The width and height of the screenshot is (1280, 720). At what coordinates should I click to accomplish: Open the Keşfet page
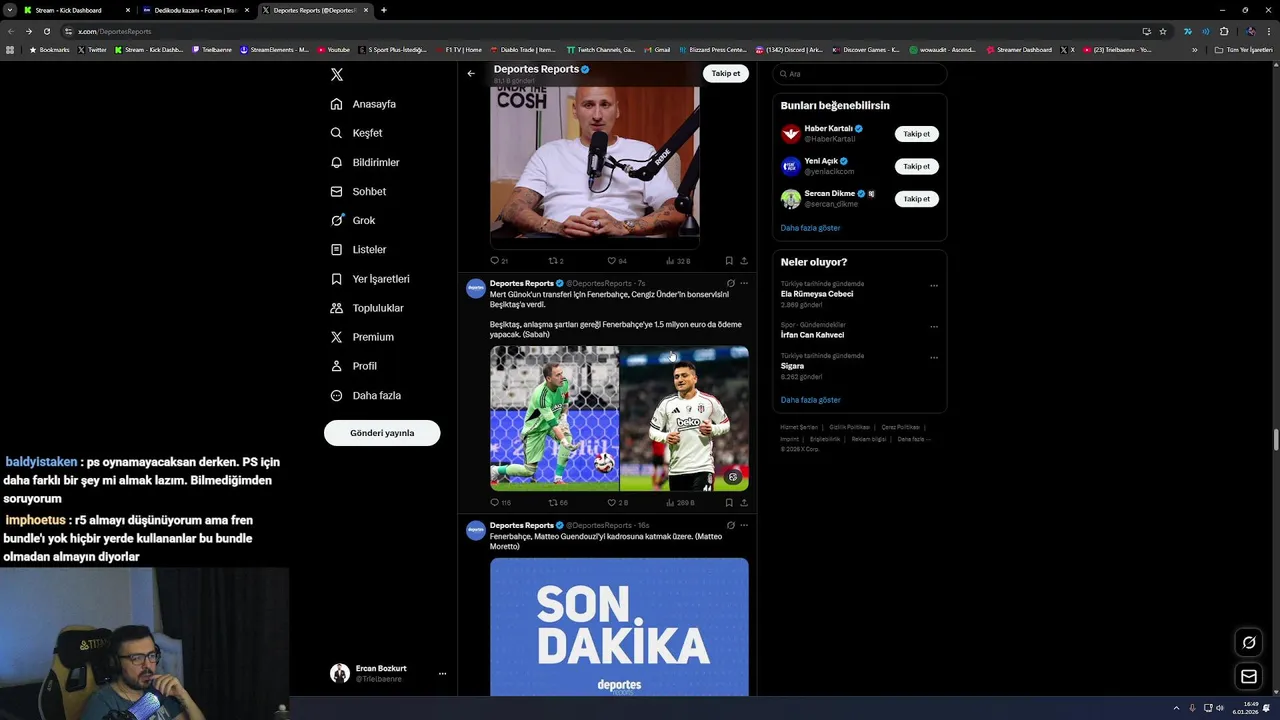(x=356, y=133)
